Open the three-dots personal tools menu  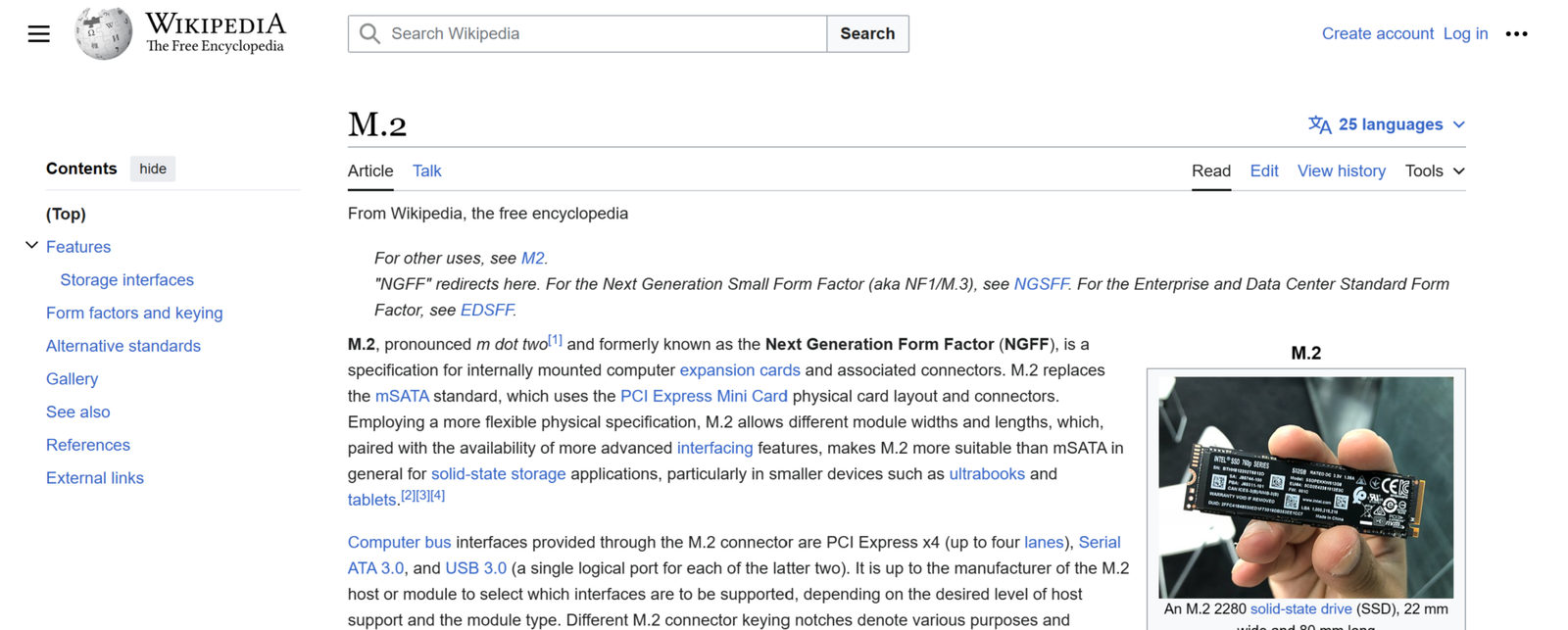click(1516, 34)
